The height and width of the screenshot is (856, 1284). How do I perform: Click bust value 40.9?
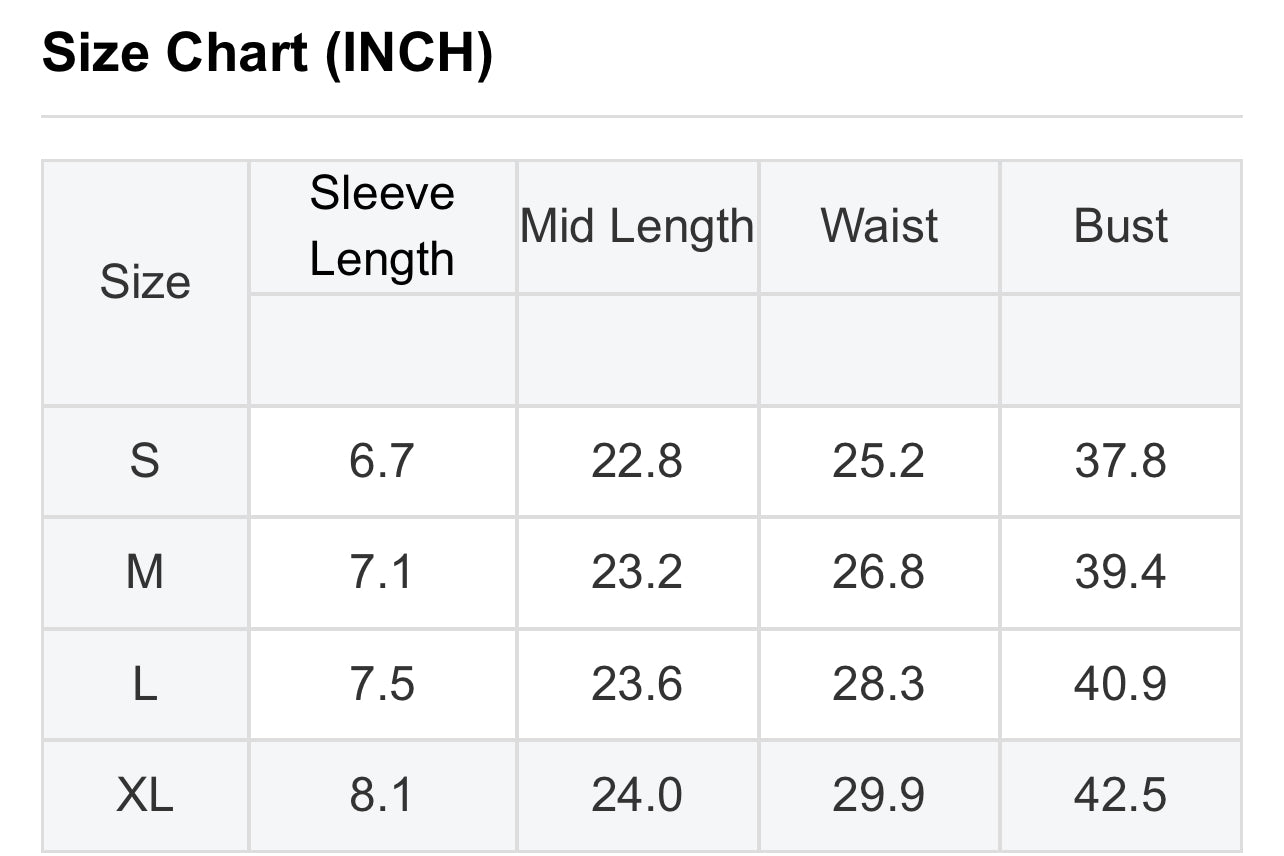point(1120,684)
